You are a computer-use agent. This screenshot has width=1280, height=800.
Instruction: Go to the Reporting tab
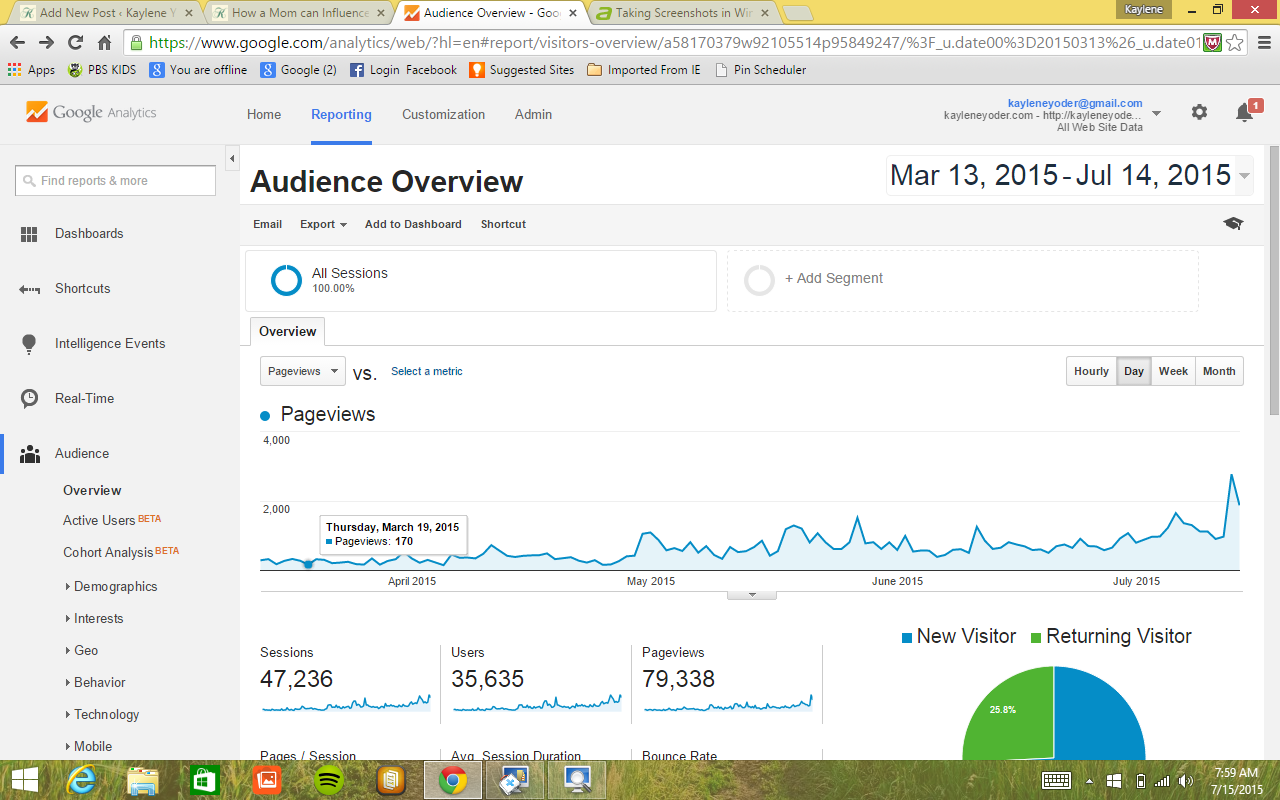tap(341, 114)
